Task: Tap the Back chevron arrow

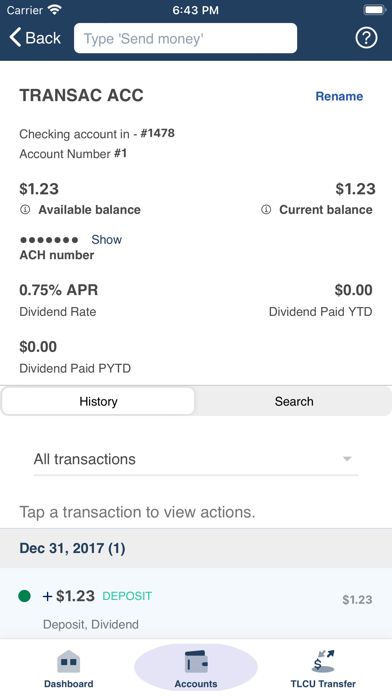Action: [15, 38]
